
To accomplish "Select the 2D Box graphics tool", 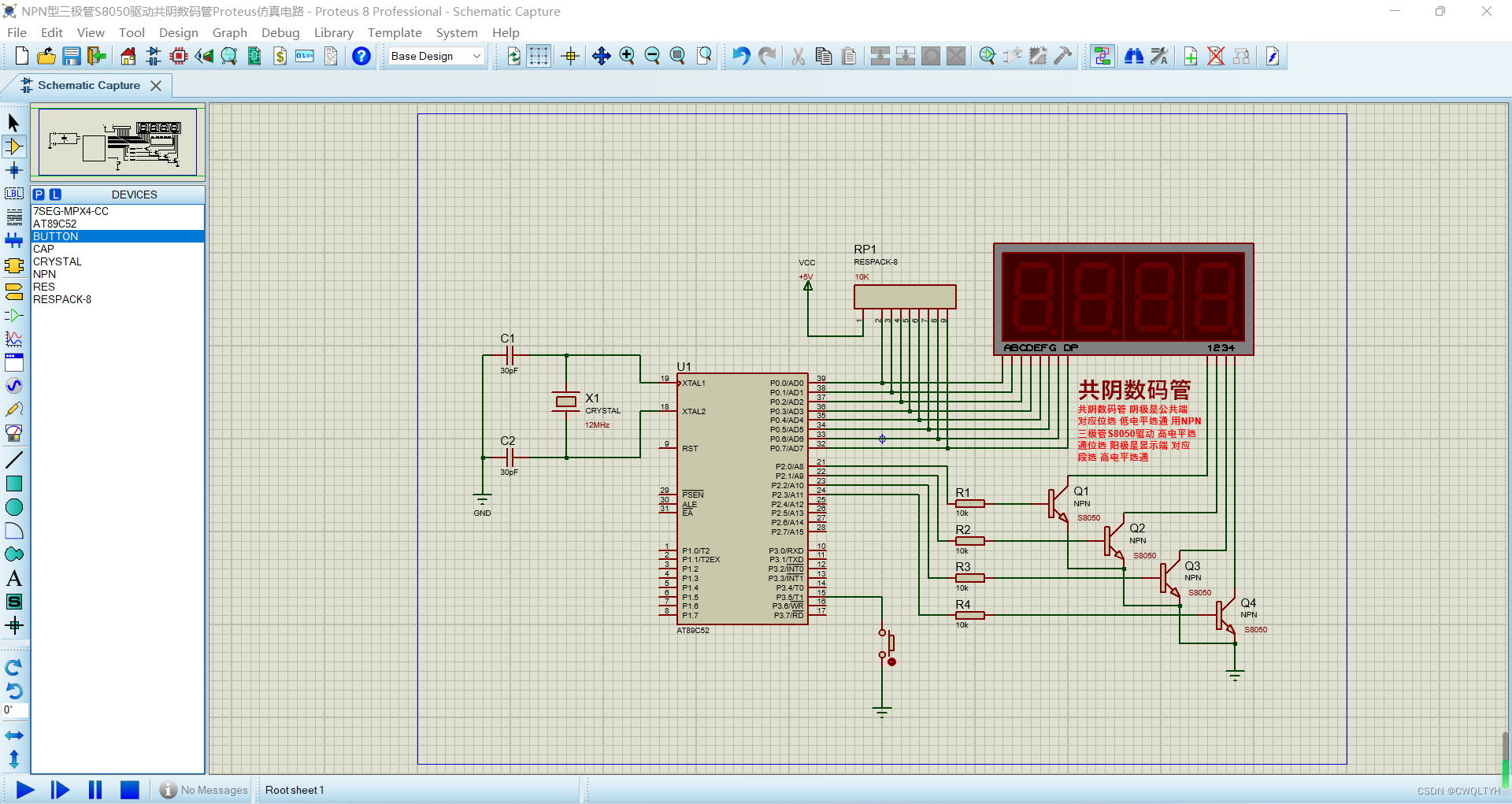I will [x=14, y=484].
